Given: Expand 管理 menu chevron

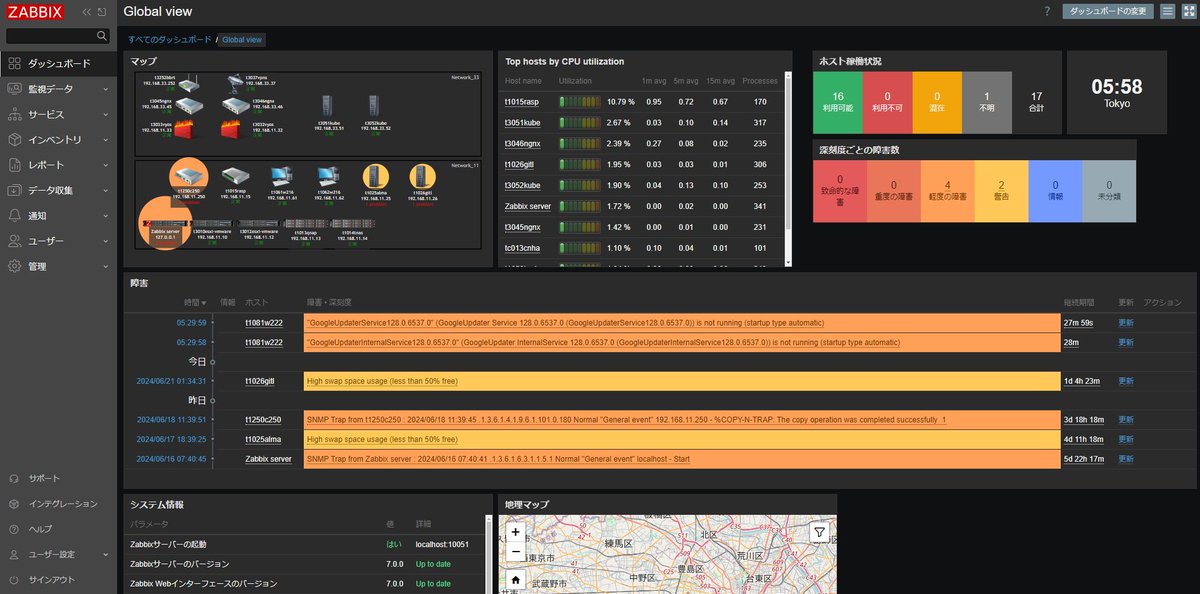Looking at the screenshot, I should [106, 267].
